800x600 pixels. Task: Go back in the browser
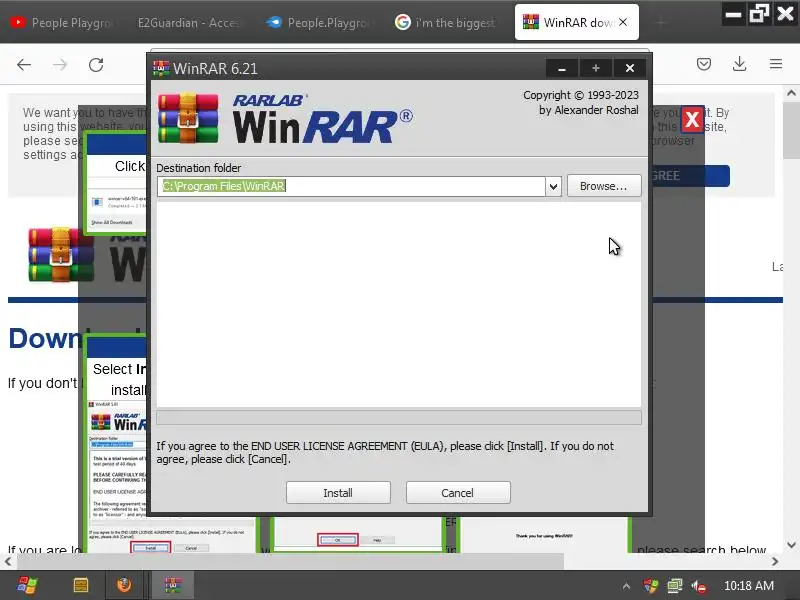click(24, 65)
